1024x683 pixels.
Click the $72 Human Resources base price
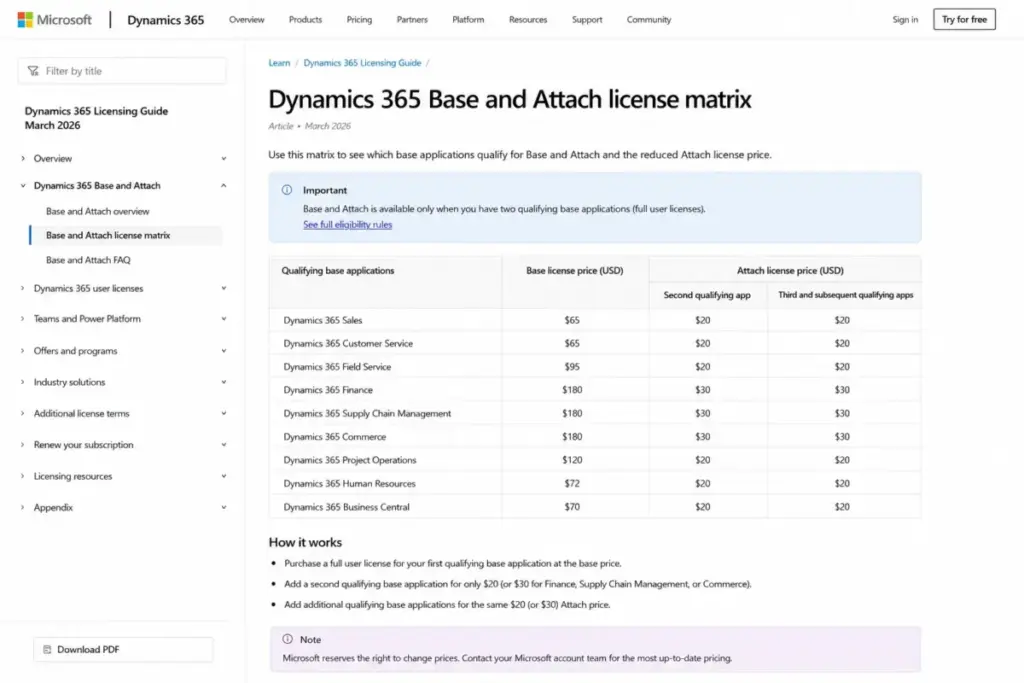coord(572,484)
